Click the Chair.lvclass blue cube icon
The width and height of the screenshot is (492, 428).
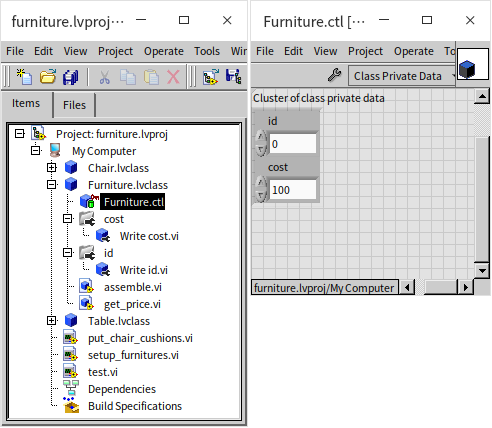(71, 168)
